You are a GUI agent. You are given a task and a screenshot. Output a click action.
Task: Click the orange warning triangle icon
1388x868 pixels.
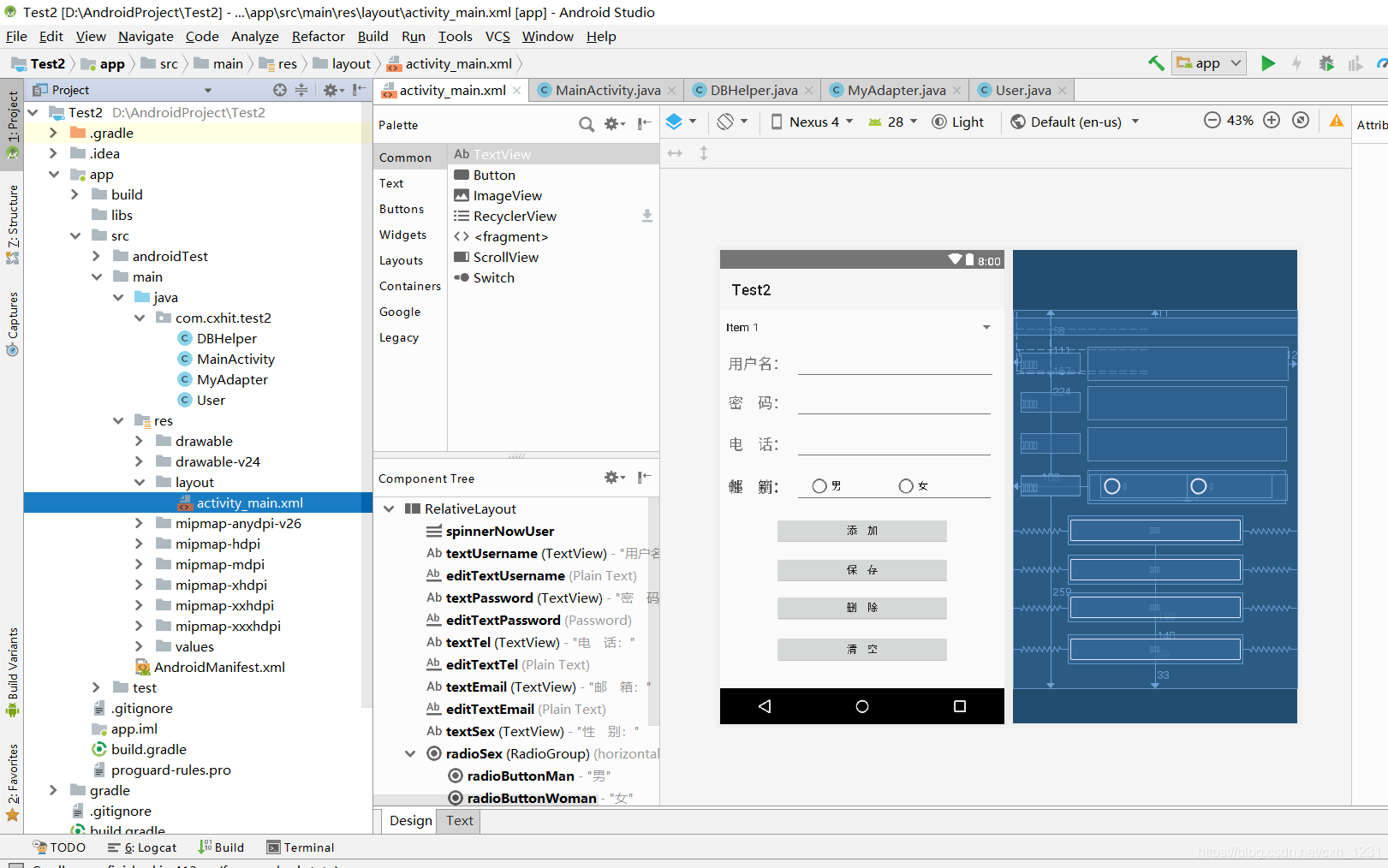coord(1336,121)
